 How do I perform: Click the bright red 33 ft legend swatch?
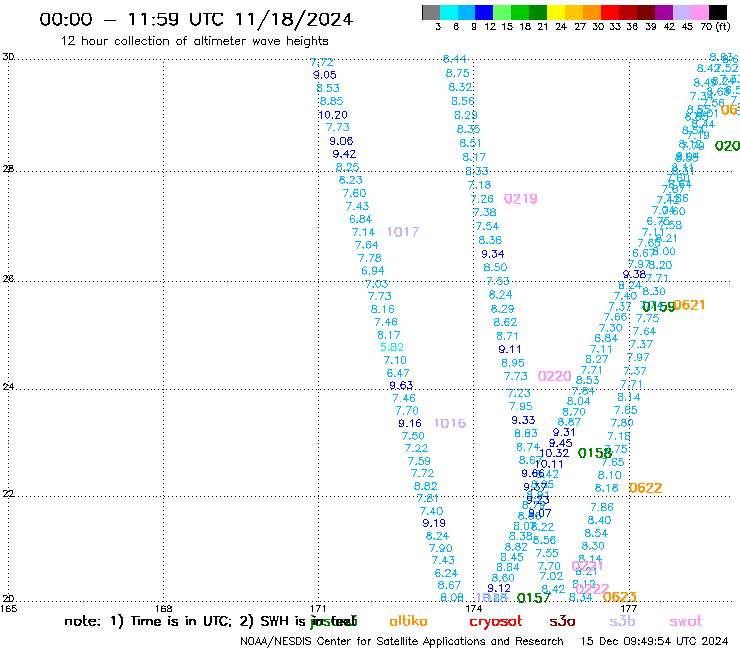(610, 12)
